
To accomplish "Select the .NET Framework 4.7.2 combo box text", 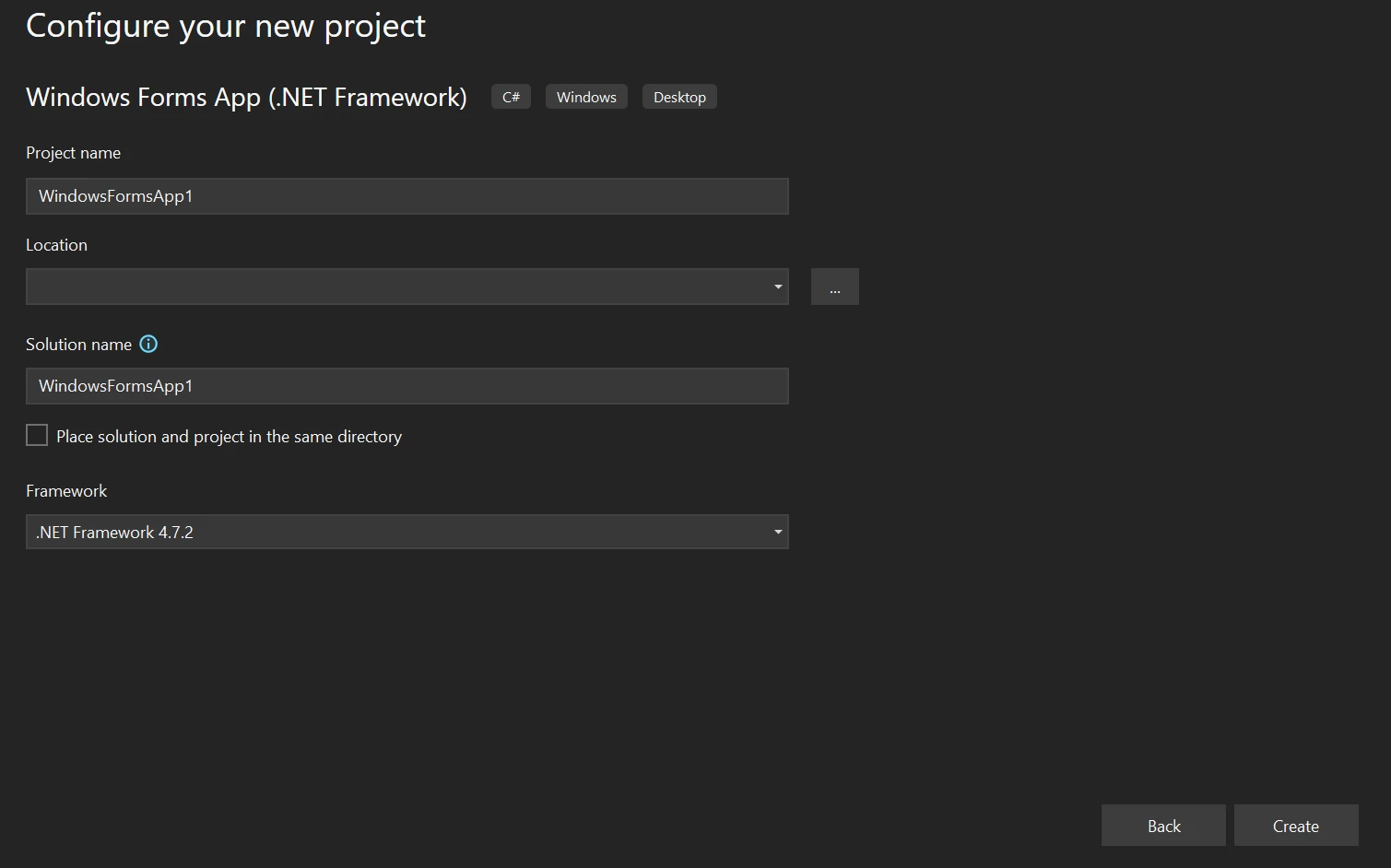I will tap(114, 532).
